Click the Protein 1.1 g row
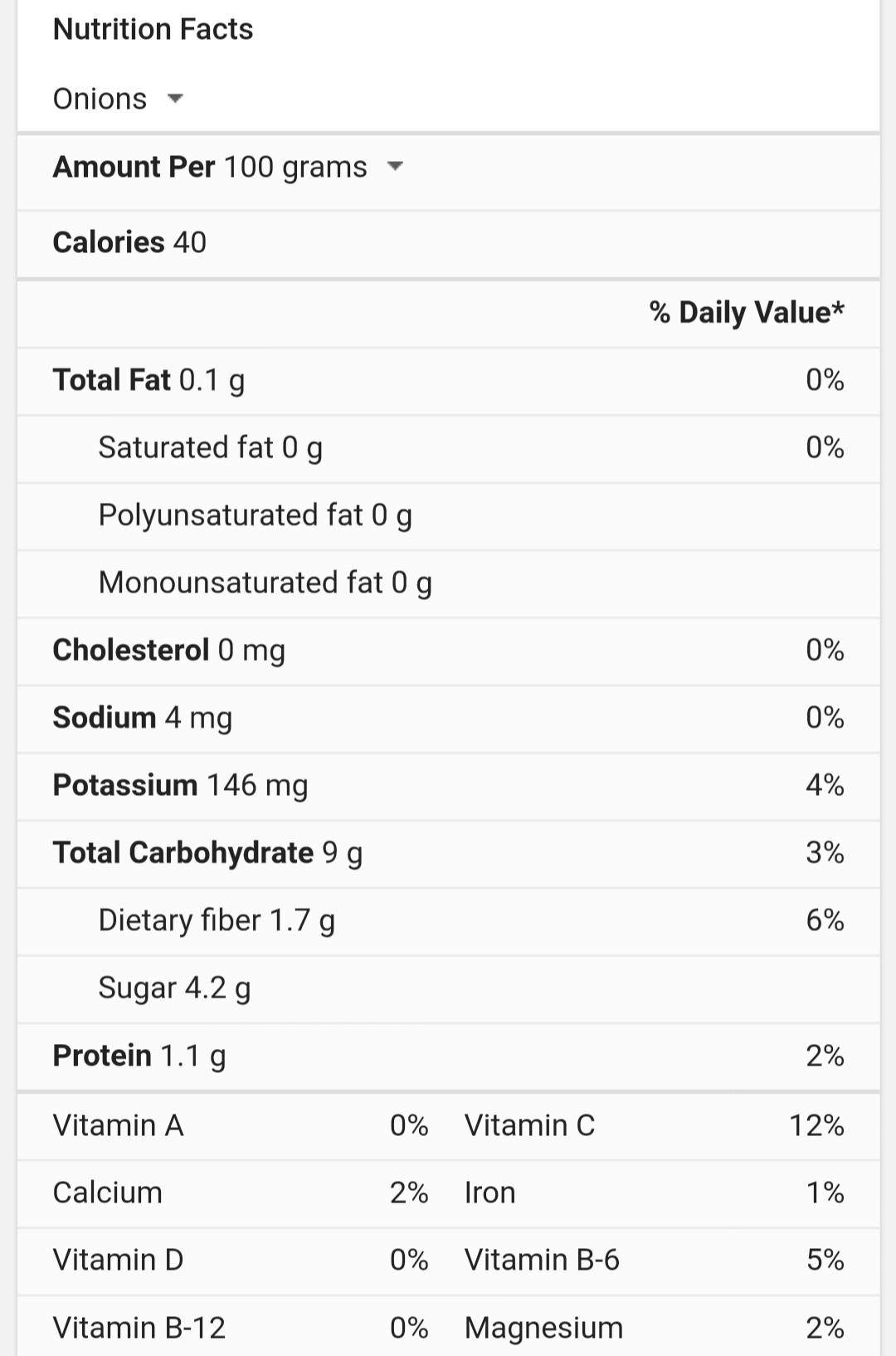896x1356 pixels. point(448,1056)
